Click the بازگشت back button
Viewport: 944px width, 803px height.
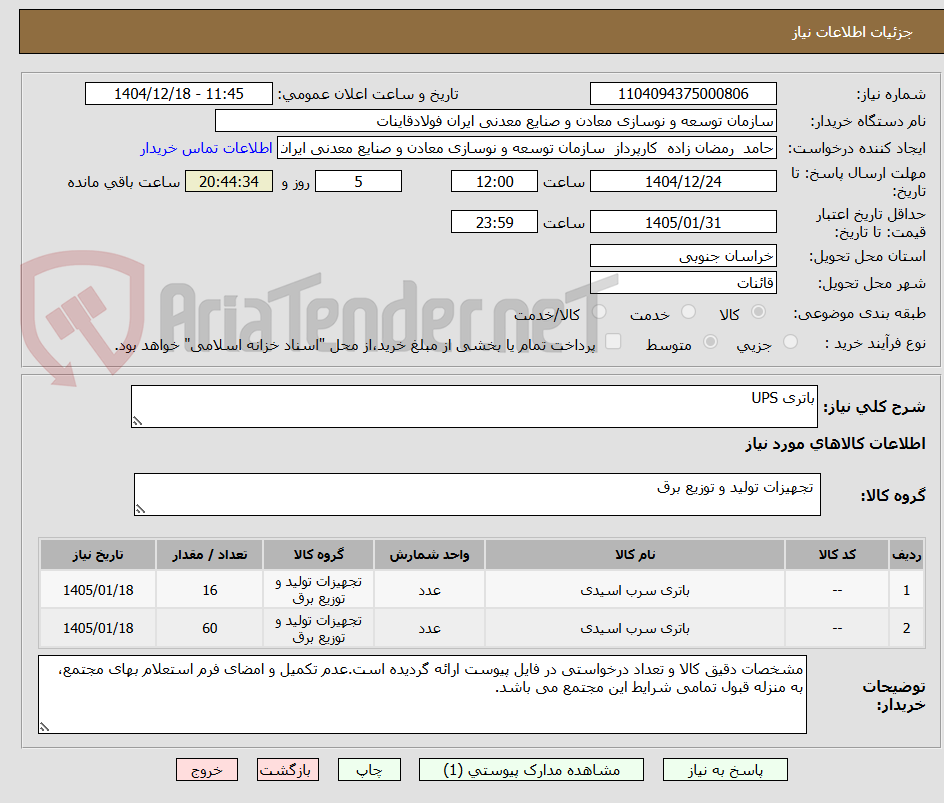click(x=287, y=770)
